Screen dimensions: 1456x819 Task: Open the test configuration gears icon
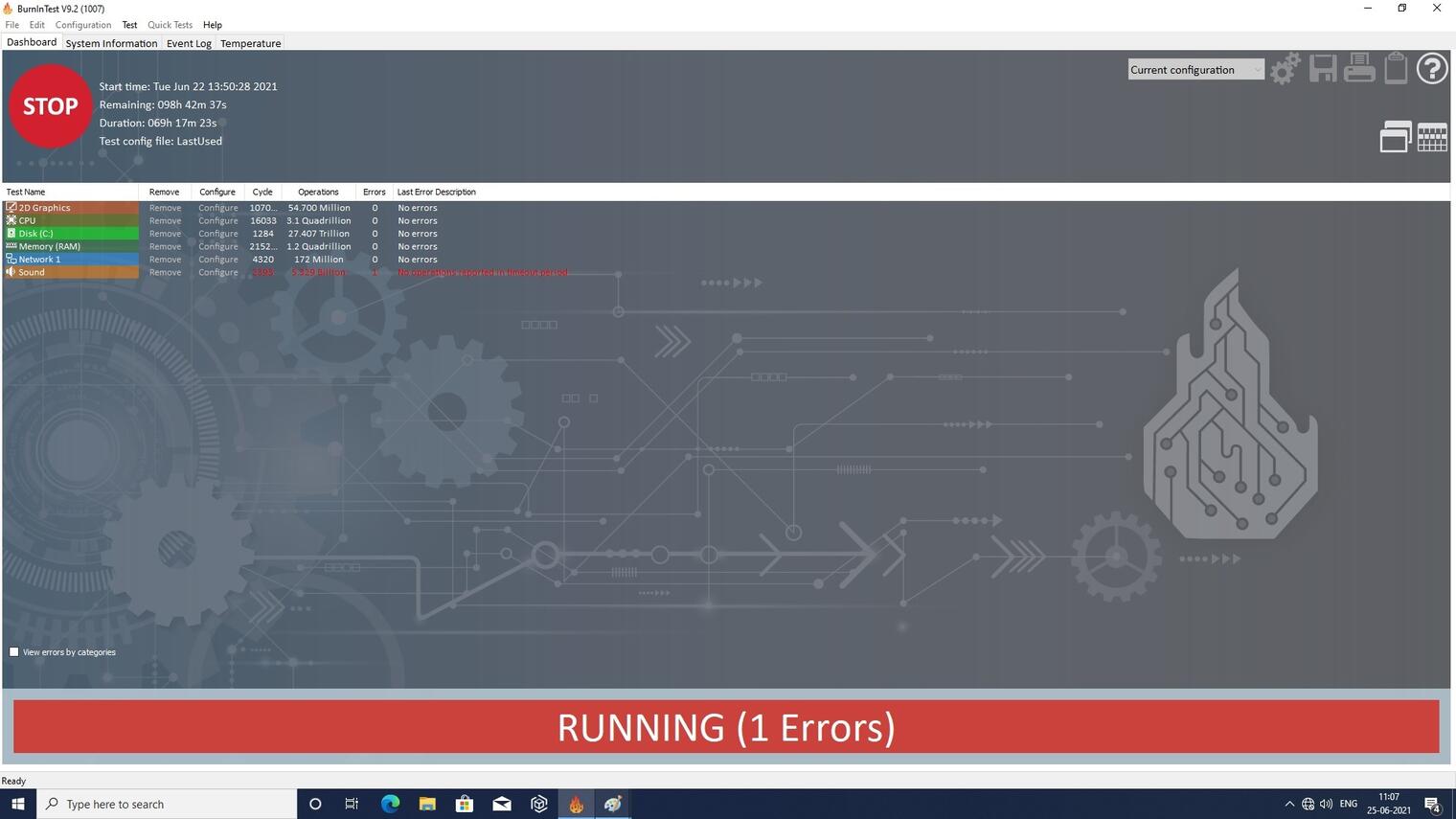click(x=1285, y=69)
